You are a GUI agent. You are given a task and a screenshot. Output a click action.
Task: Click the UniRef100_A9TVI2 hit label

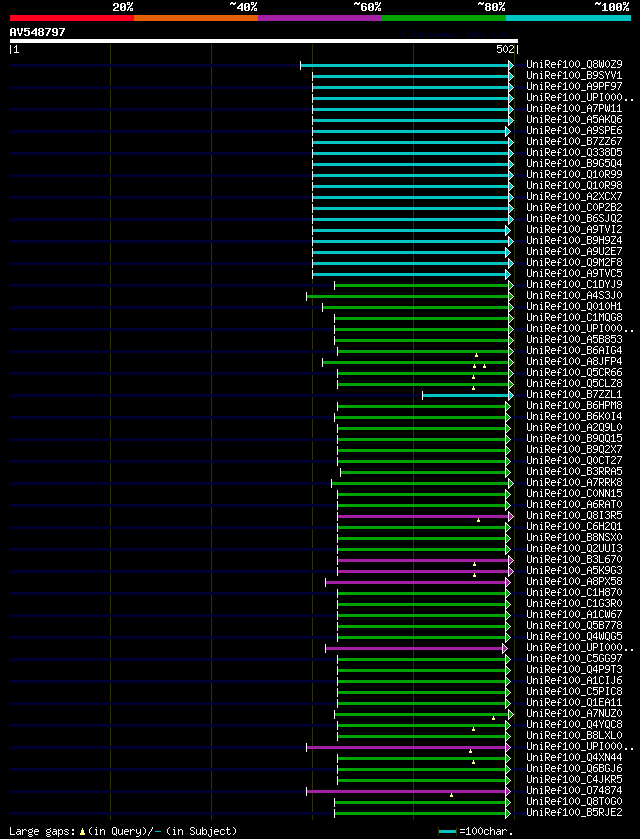click(x=574, y=230)
